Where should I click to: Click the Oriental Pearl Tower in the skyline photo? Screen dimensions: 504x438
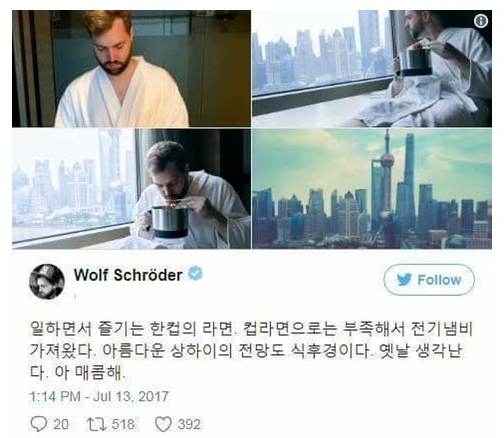[x=386, y=180]
